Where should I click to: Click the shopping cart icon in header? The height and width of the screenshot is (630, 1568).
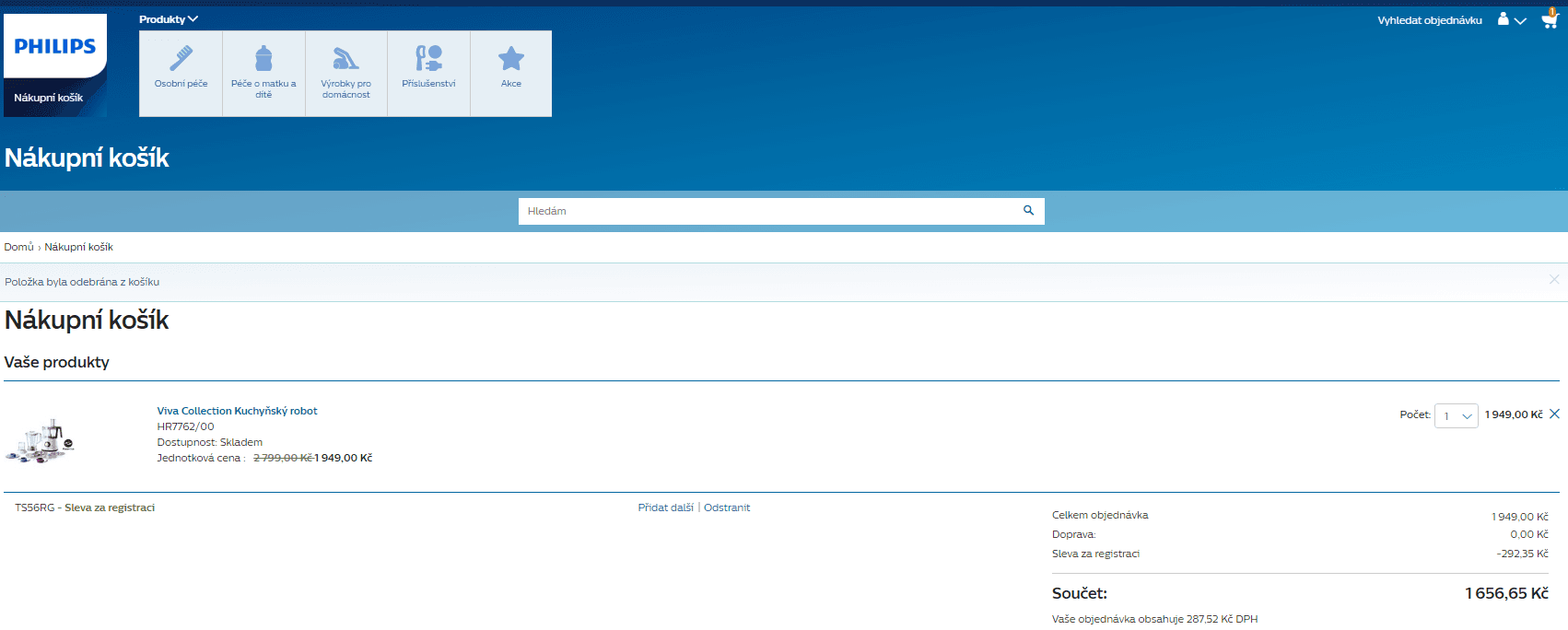[x=1550, y=19]
